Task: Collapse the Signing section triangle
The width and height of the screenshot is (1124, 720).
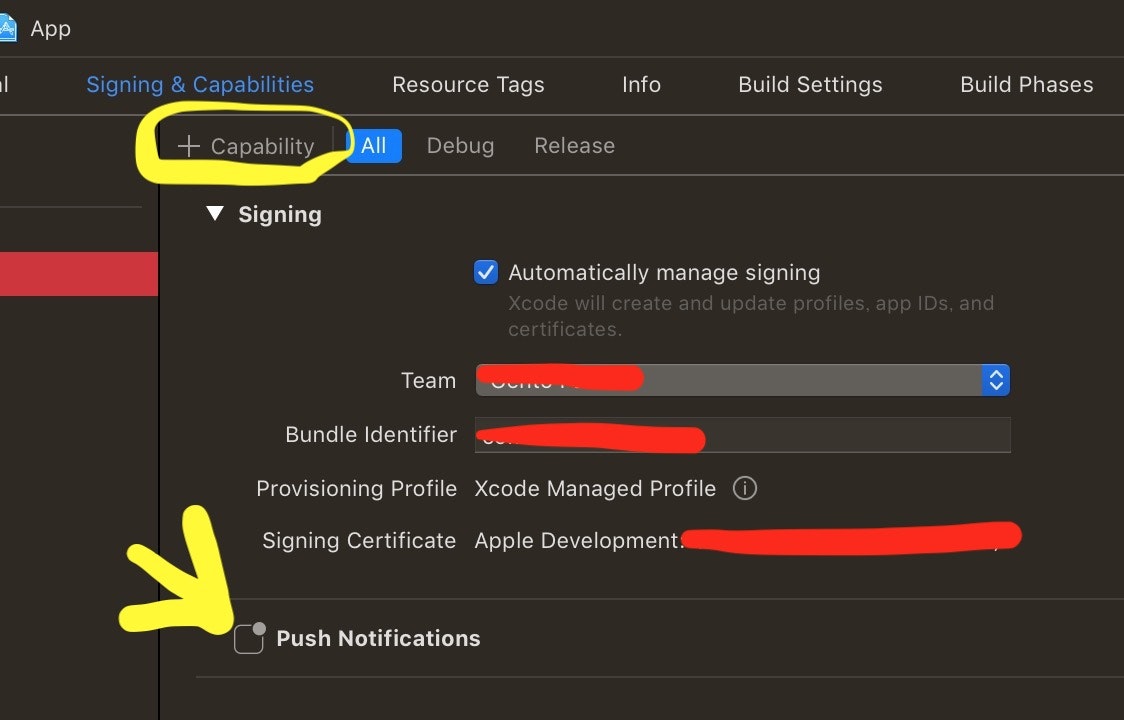Action: pyautogui.click(x=214, y=214)
